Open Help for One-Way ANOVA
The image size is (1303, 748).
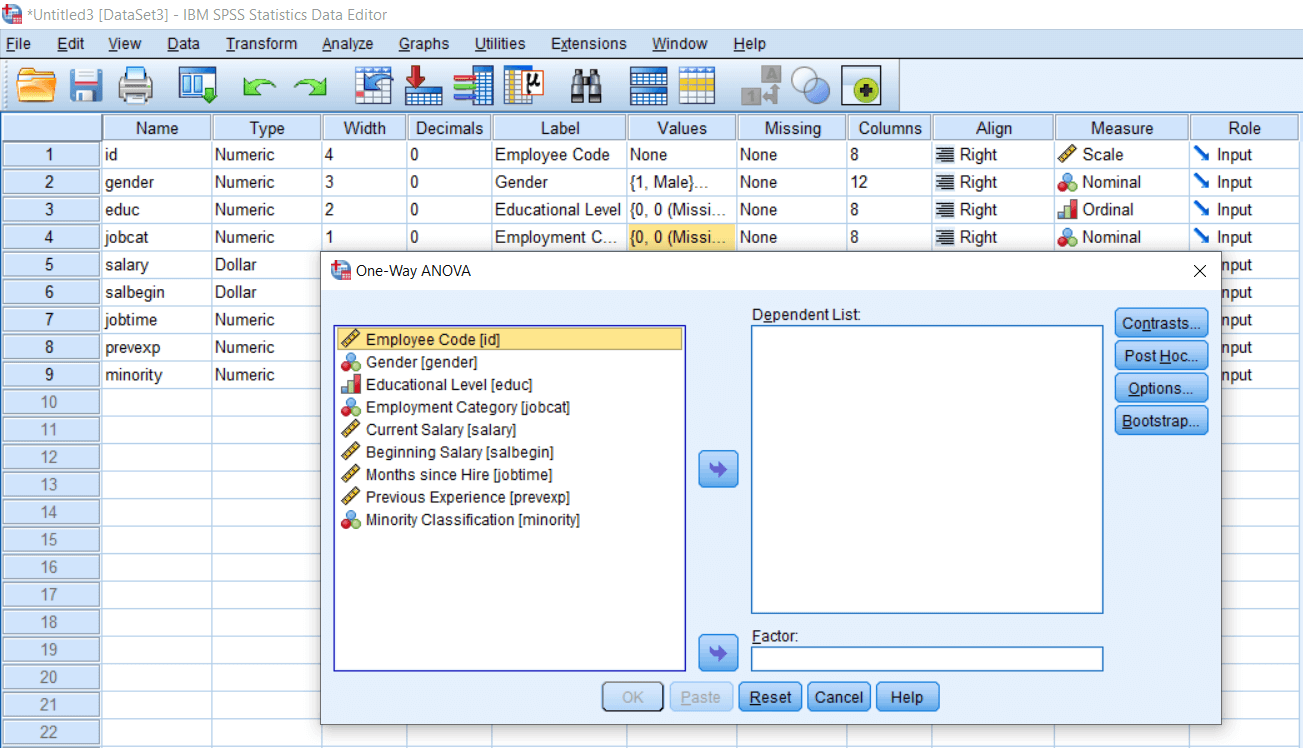907,697
